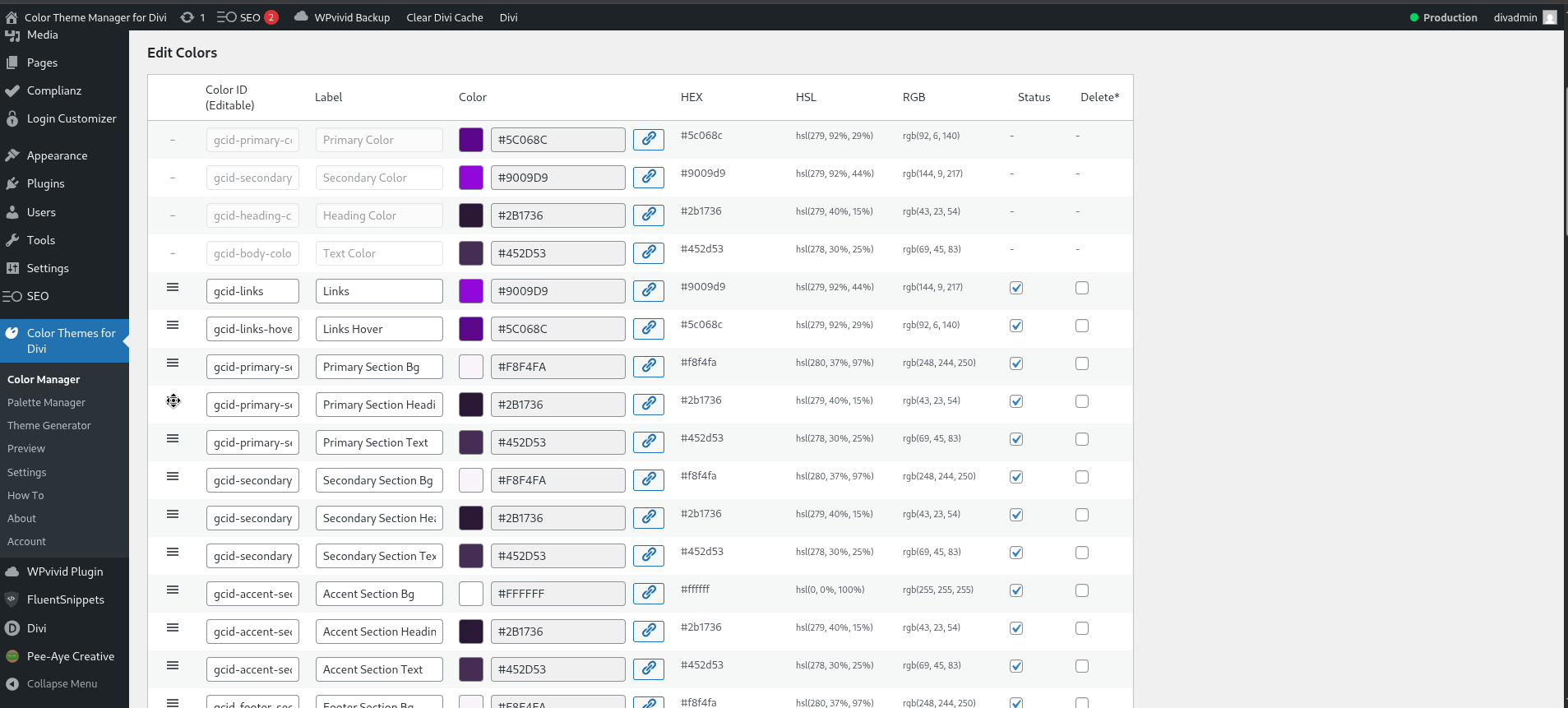Click link icon for Accent Section Bg
Screen dimensions: 1568x708
click(x=649, y=593)
